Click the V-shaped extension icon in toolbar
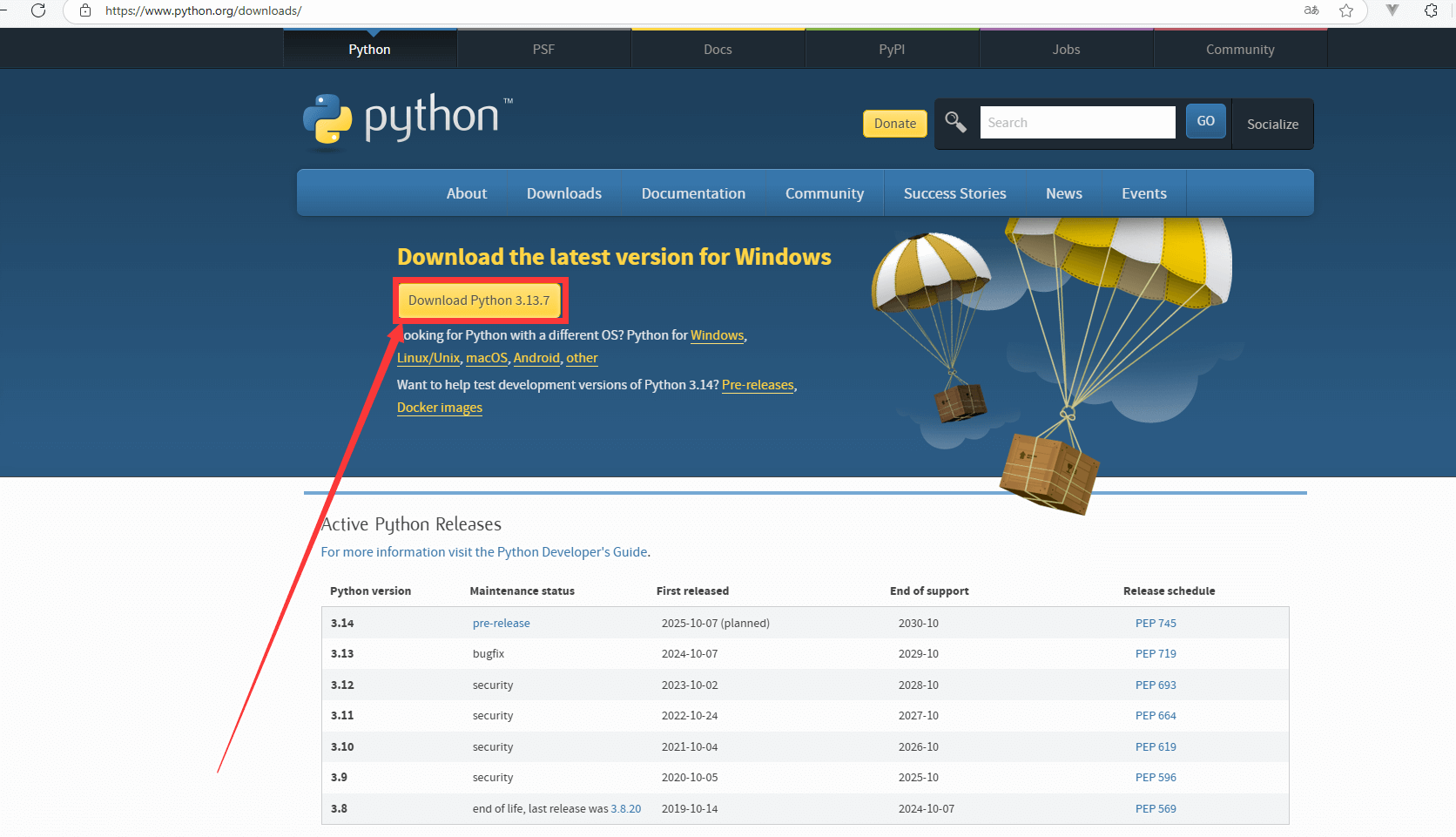 click(x=1392, y=11)
